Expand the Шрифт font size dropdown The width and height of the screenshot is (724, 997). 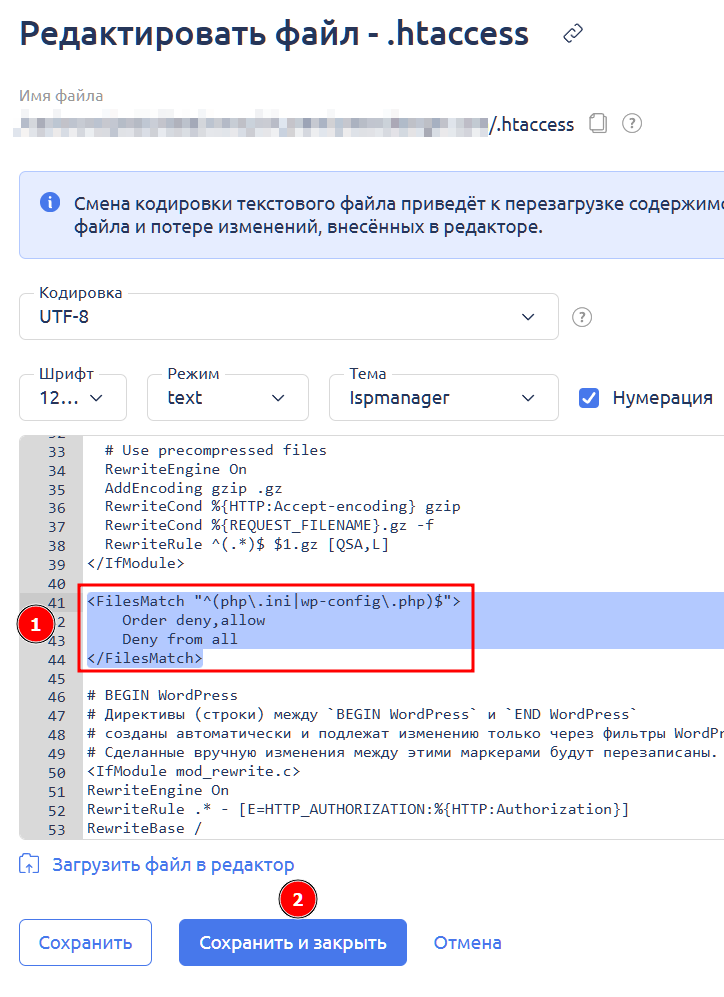click(73, 398)
